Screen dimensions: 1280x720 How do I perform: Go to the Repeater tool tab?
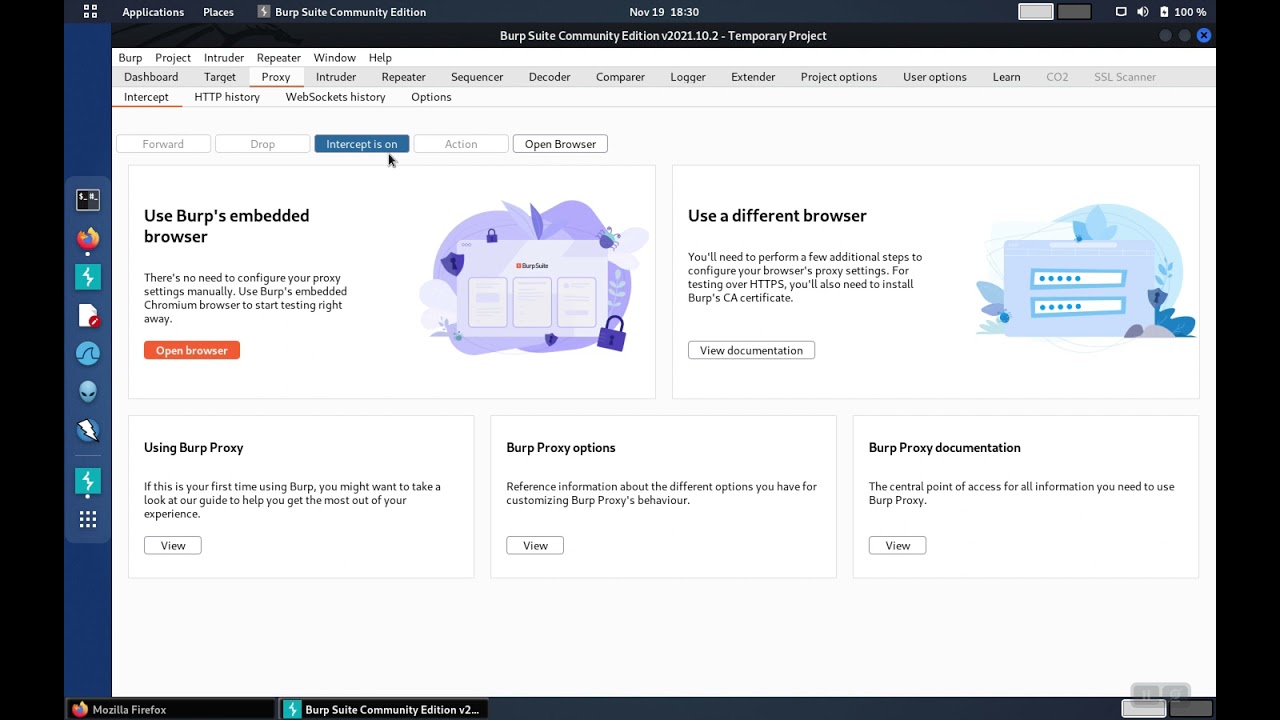coord(404,77)
